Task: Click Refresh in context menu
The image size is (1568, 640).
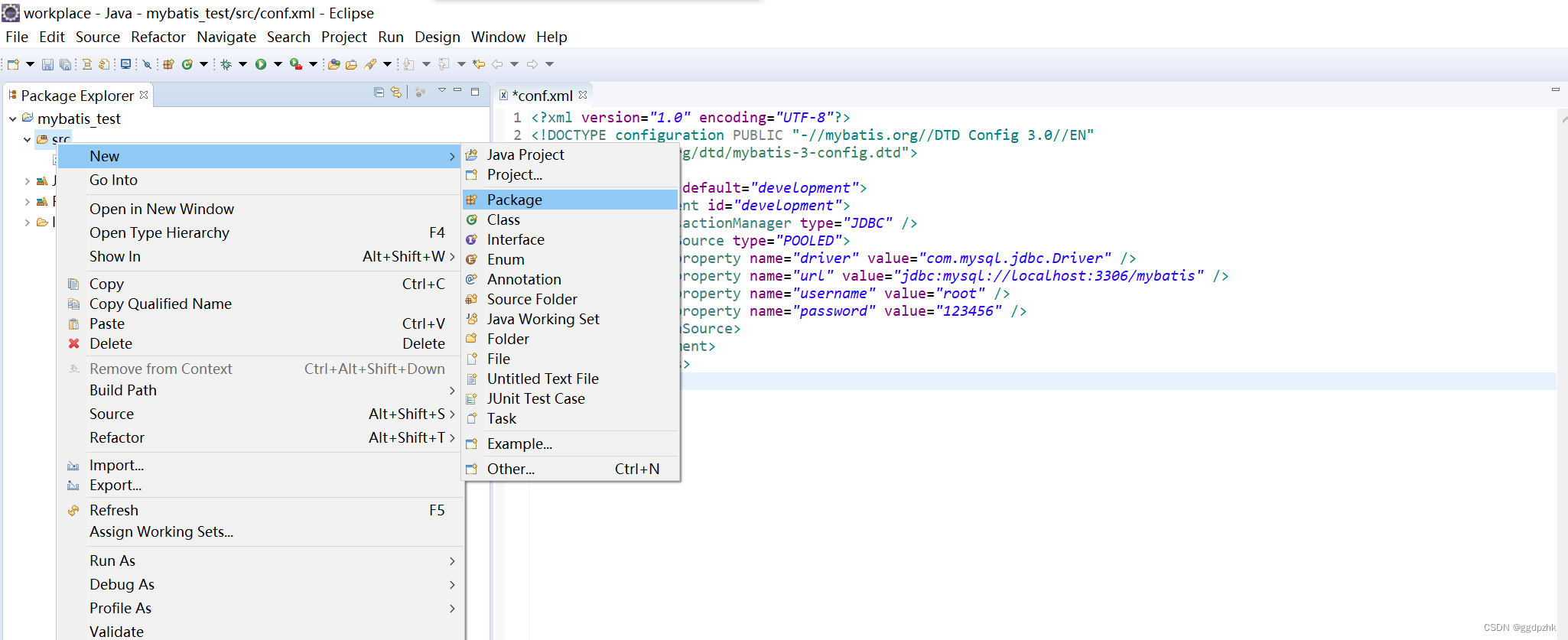Action: pyautogui.click(x=259, y=510)
